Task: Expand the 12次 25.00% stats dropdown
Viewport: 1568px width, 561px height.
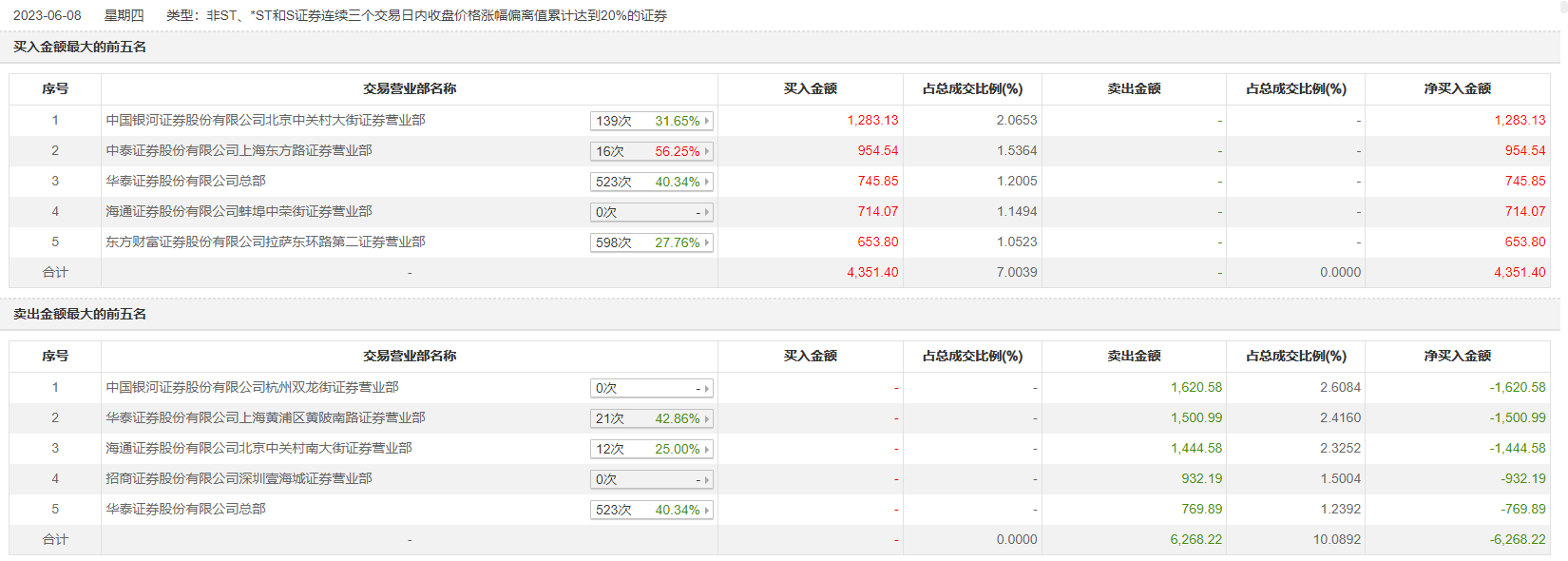Action: pyautogui.click(x=651, y=449)
